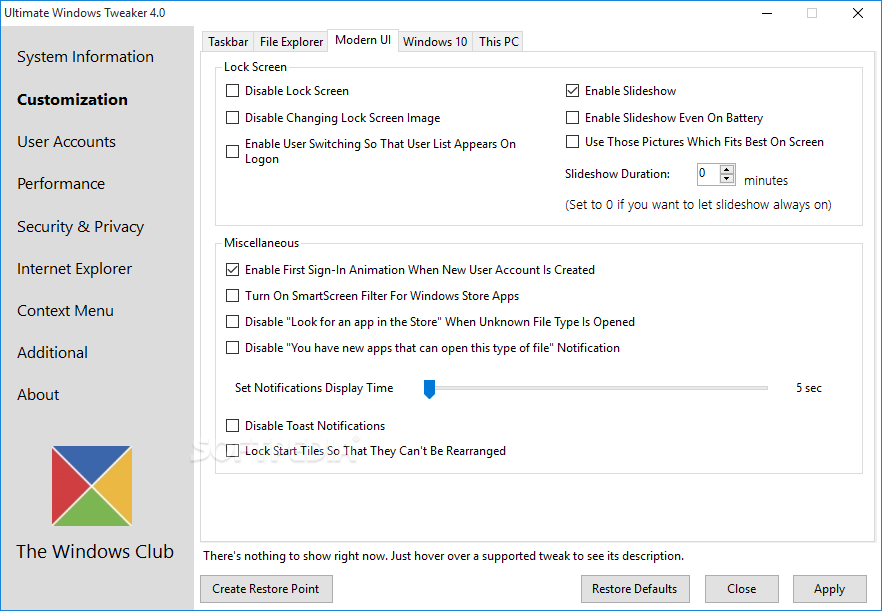Switch to the Taskbar tab
882x611 pixels.
click(228, 42)
